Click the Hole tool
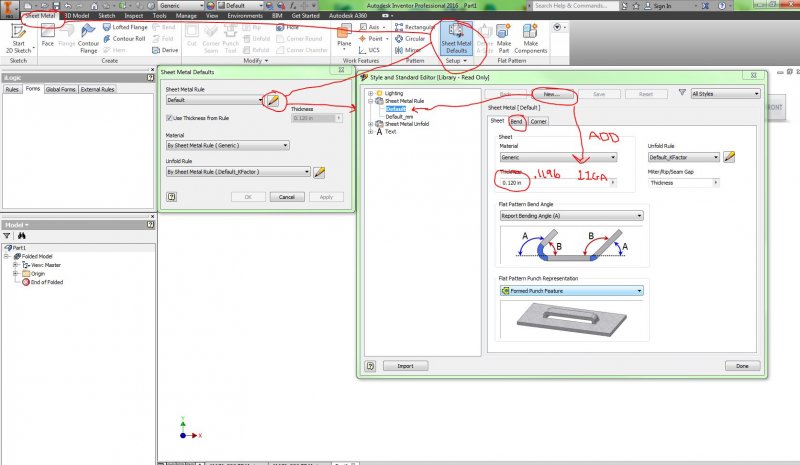Viewport: 800px width, 465px height. click(x=288, y=27)
